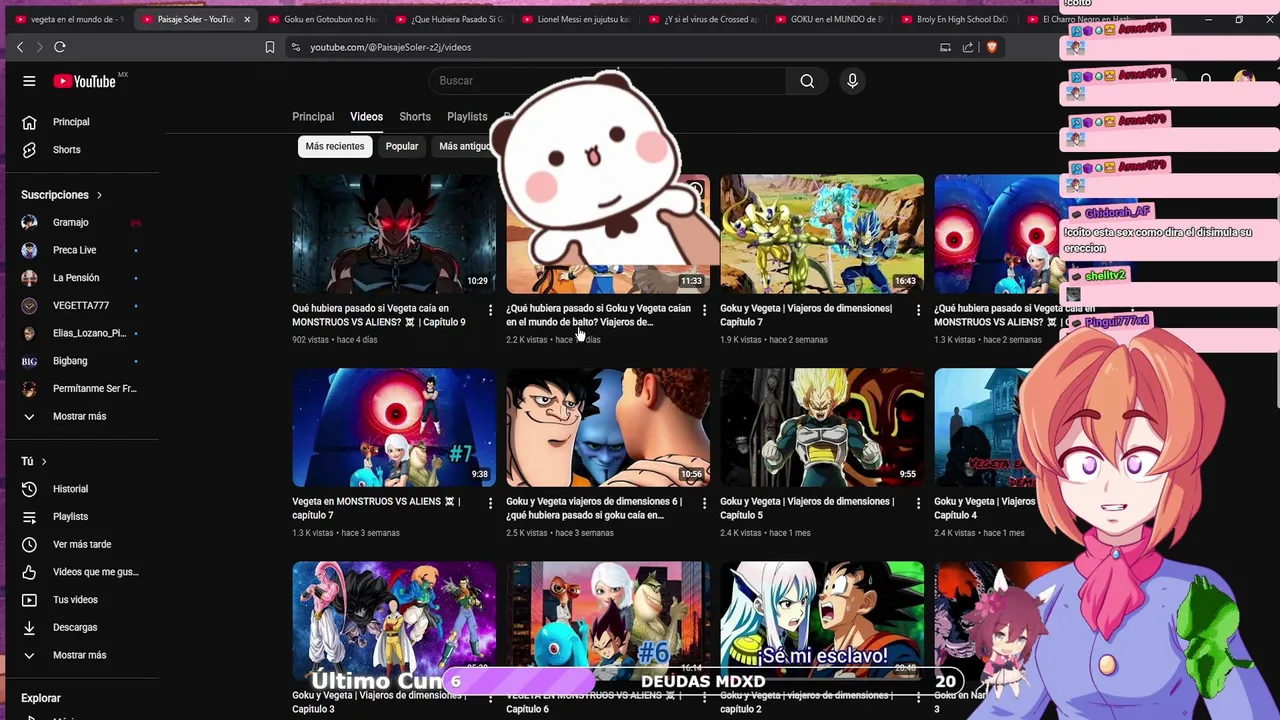
Task: Open the Brave shields icon
Action: [992, 47]
